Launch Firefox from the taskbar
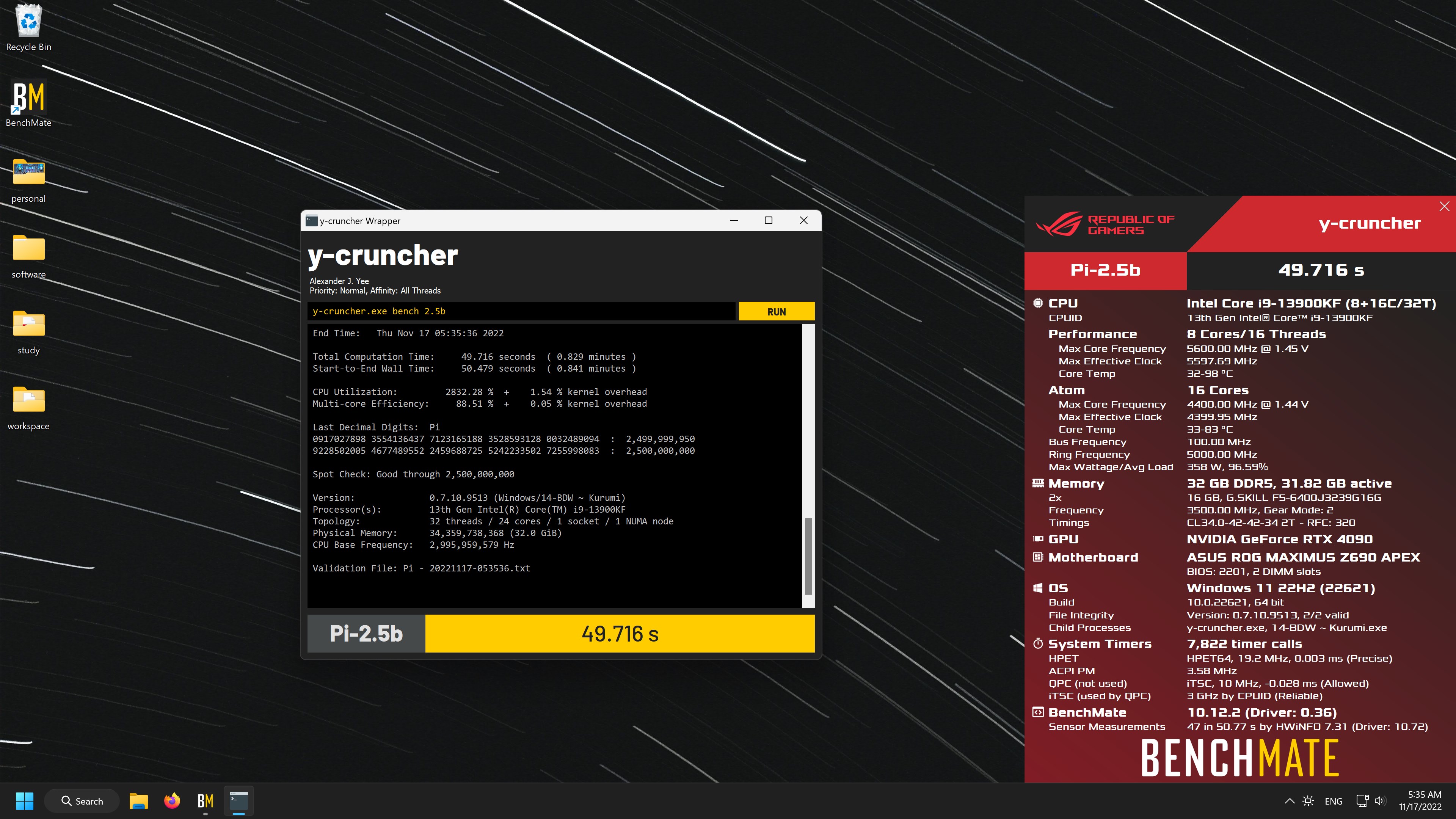Image resolution: width=1456 pixels, height=819 pixels. tap(172, 801)
